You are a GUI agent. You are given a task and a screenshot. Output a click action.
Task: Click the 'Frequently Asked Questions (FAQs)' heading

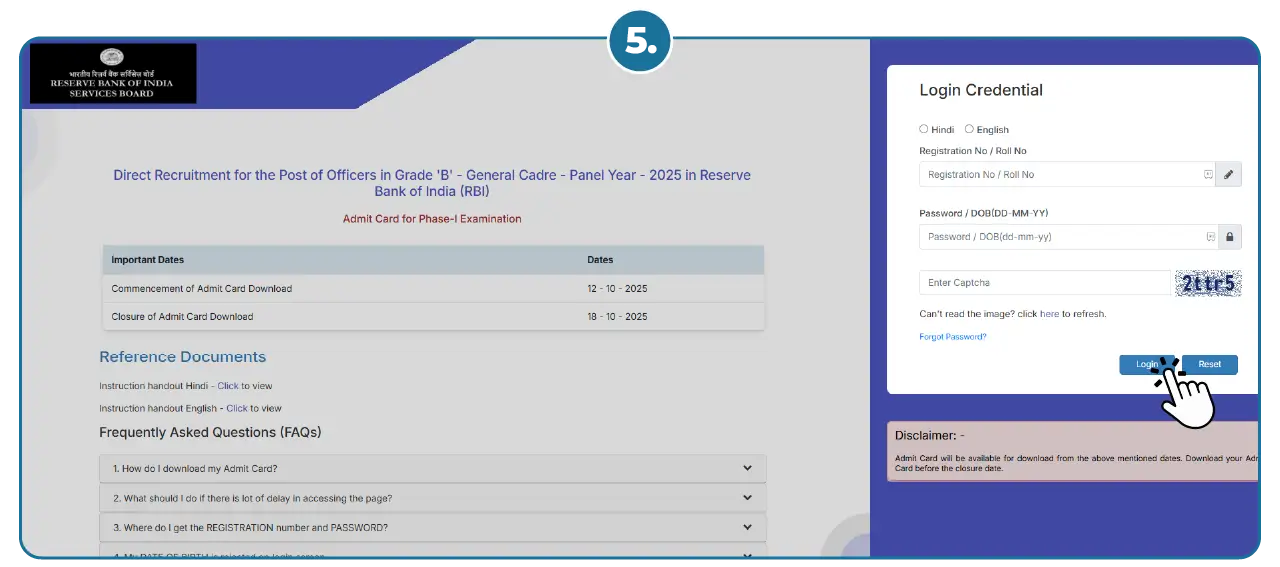point(210,433)
